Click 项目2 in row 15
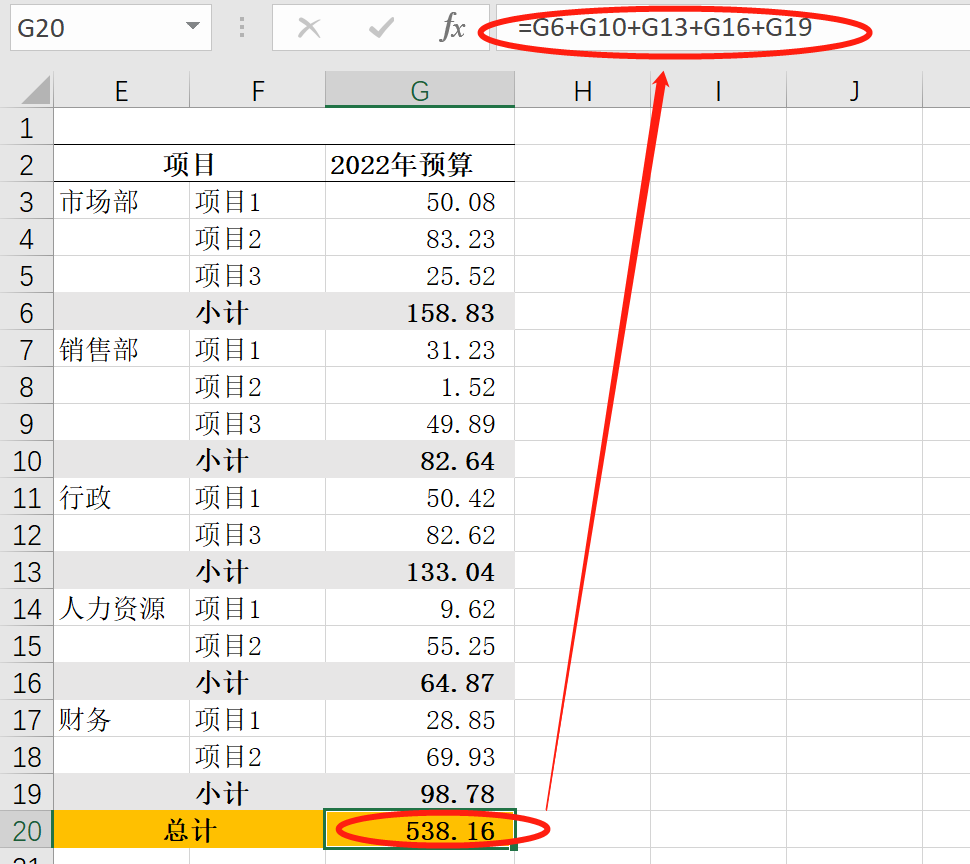Image resolution: width=970 pixels, height=864 pixels. pos(257,645)
